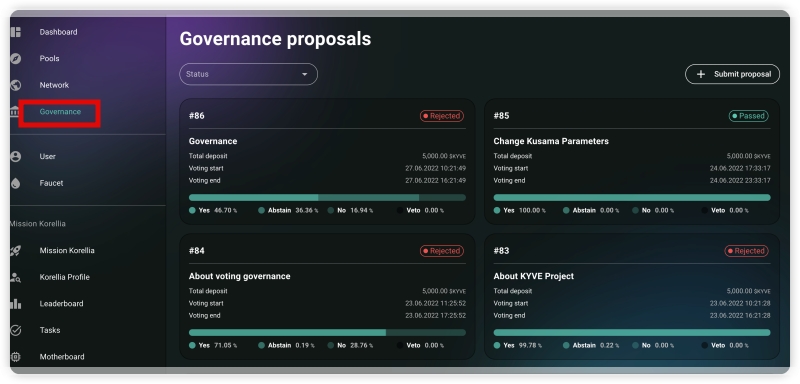This screenshot has width=800, height=384.
Task: Click the voting progress bar of proposal #83
Action: (x=632, y=333)
